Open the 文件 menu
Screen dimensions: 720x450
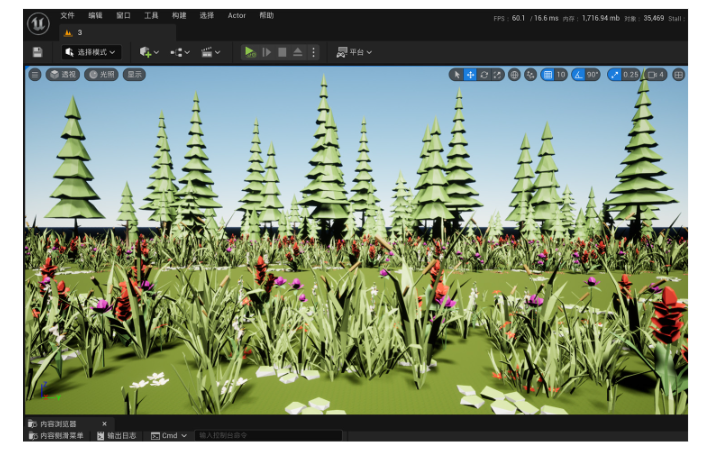(x=67, y=16)
